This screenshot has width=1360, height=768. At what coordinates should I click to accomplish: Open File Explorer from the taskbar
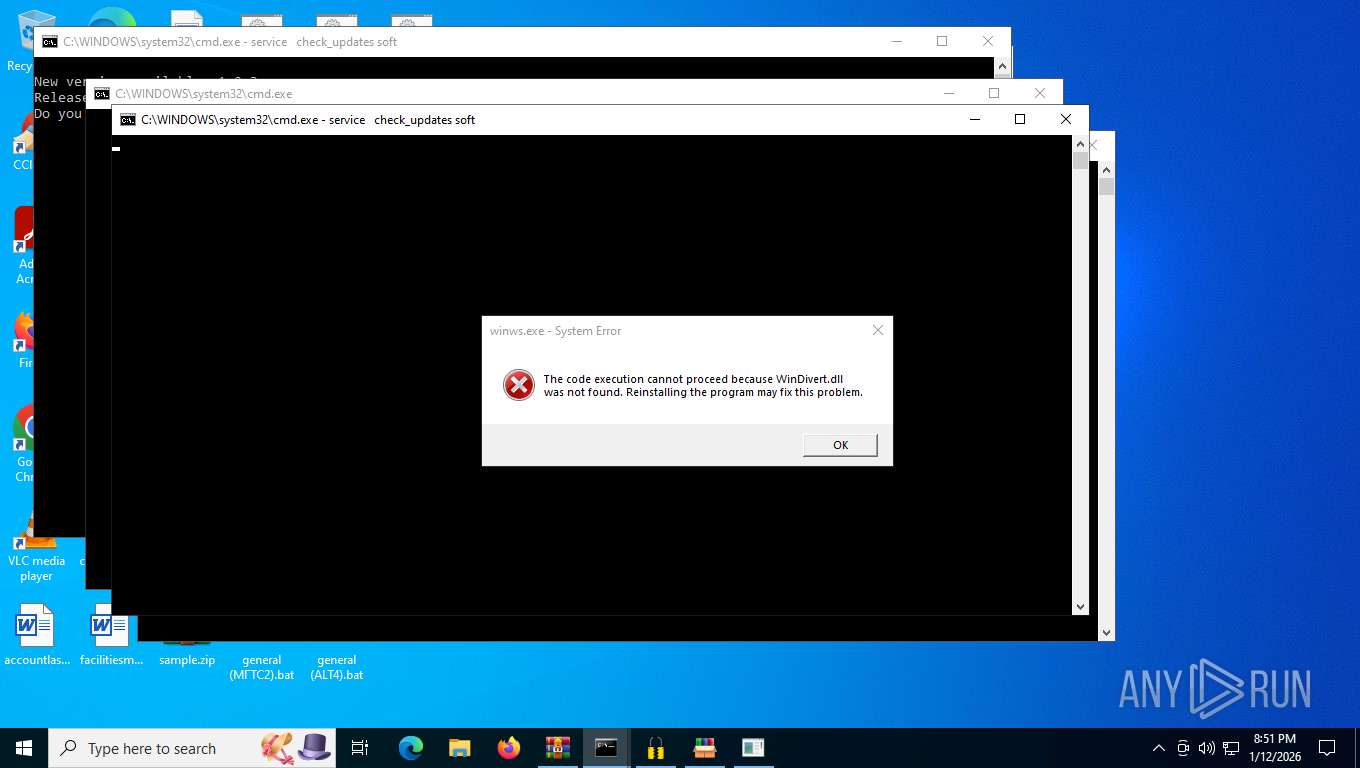tap(460, 748)
